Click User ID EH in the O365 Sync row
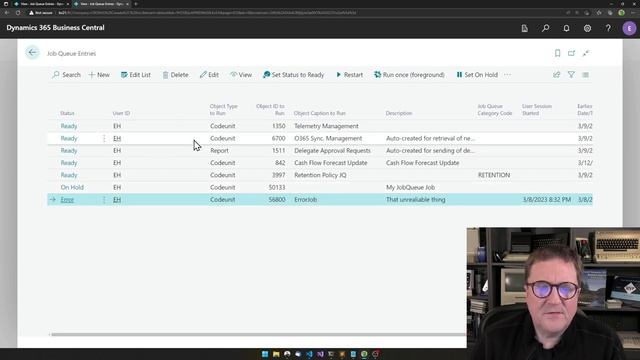Screen dimensions: 640x360 117,138
